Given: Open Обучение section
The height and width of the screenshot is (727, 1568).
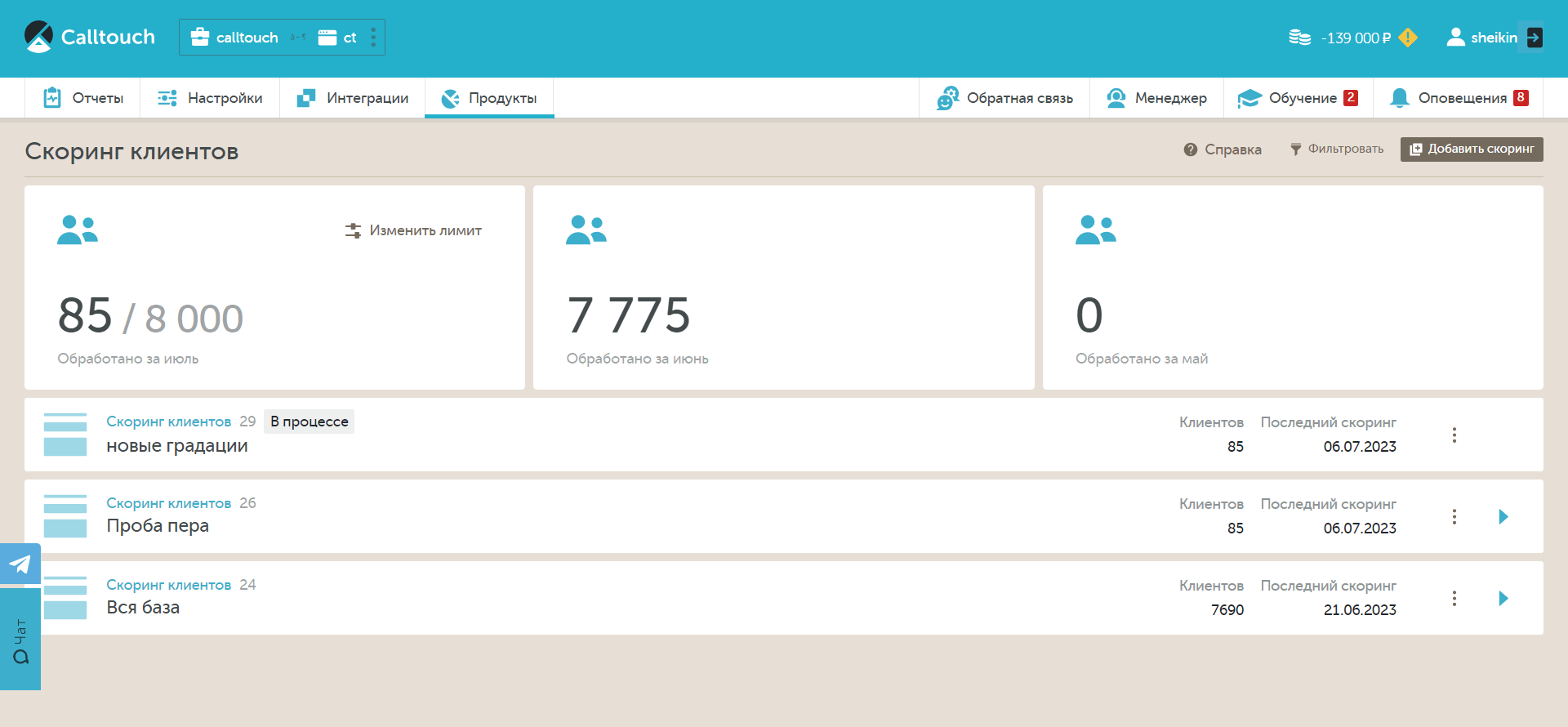Looking at the screenshot, I should [x=1298, y=98].
